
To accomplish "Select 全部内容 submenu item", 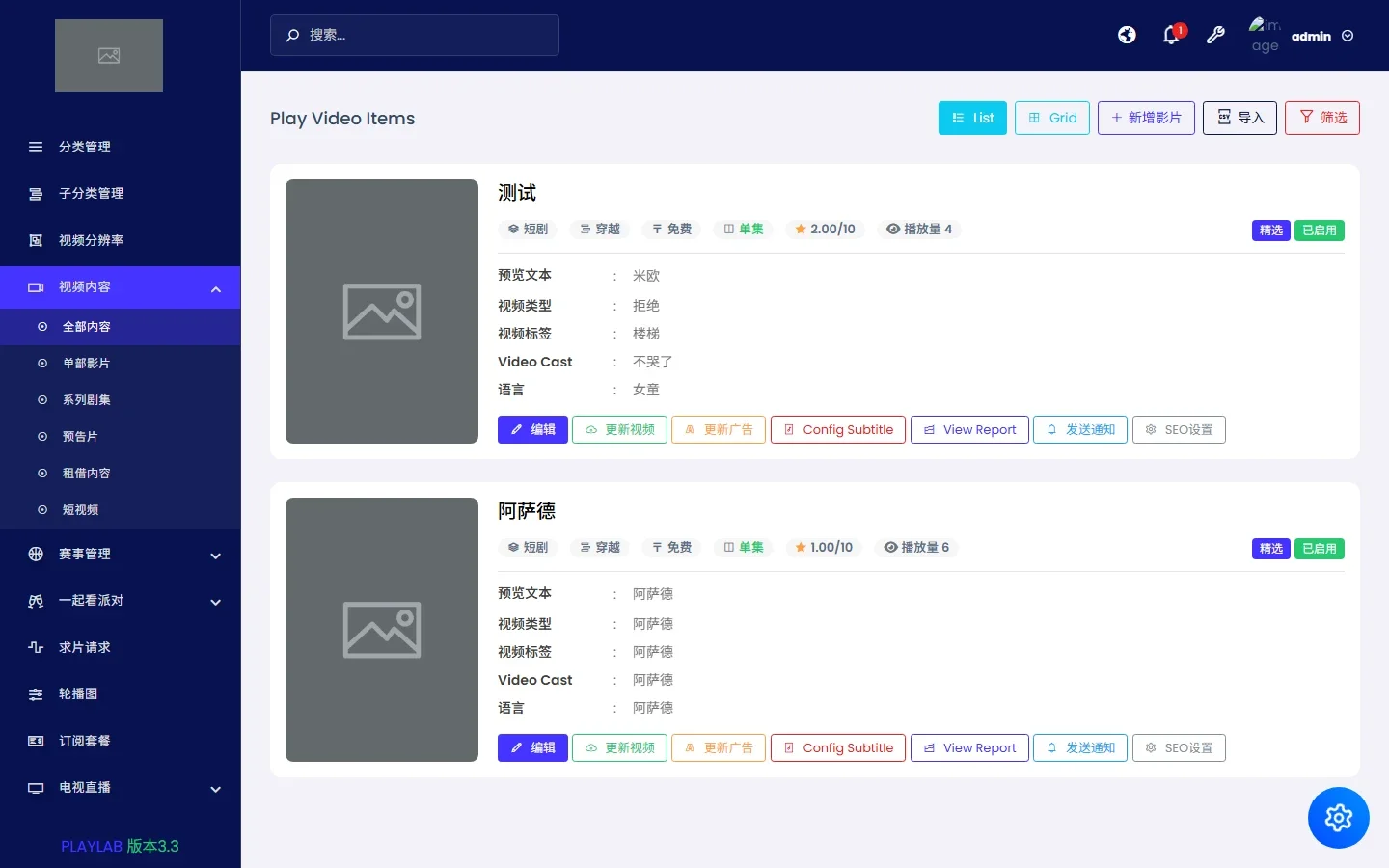I will 120,327.
